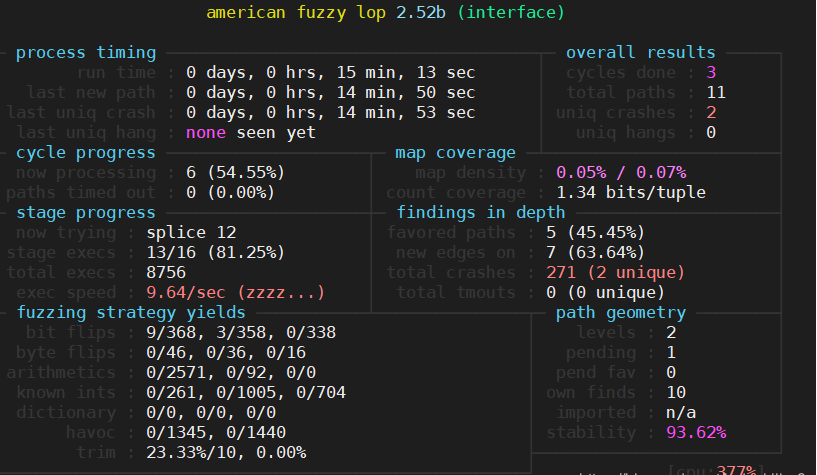Select the 'findings in depth' section header
Viewport: 817px width, 475px height.
click(481, 212)
